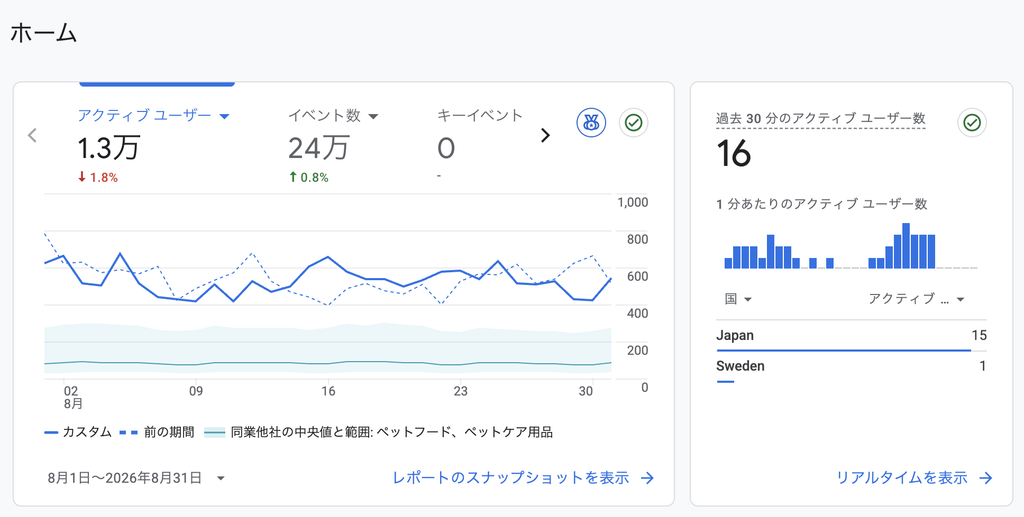1024x517 pixels.
Task: Open リアルタイムを表示 link
Action: [x=914, y=478]
